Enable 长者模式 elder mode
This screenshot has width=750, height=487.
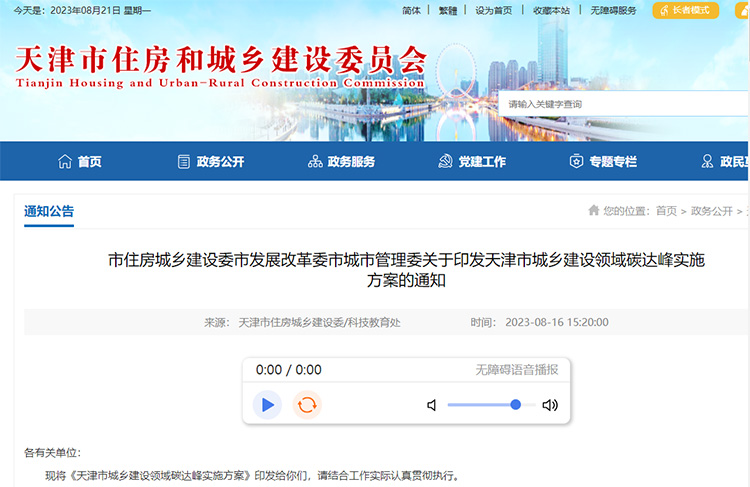coord(685,10)
